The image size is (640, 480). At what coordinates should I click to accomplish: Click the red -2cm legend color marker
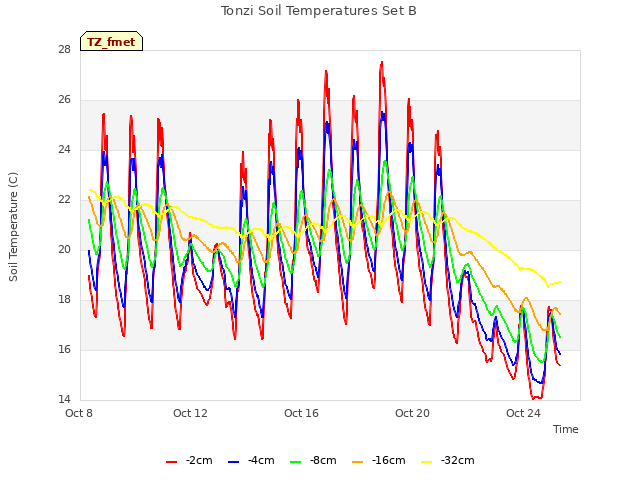171,462
